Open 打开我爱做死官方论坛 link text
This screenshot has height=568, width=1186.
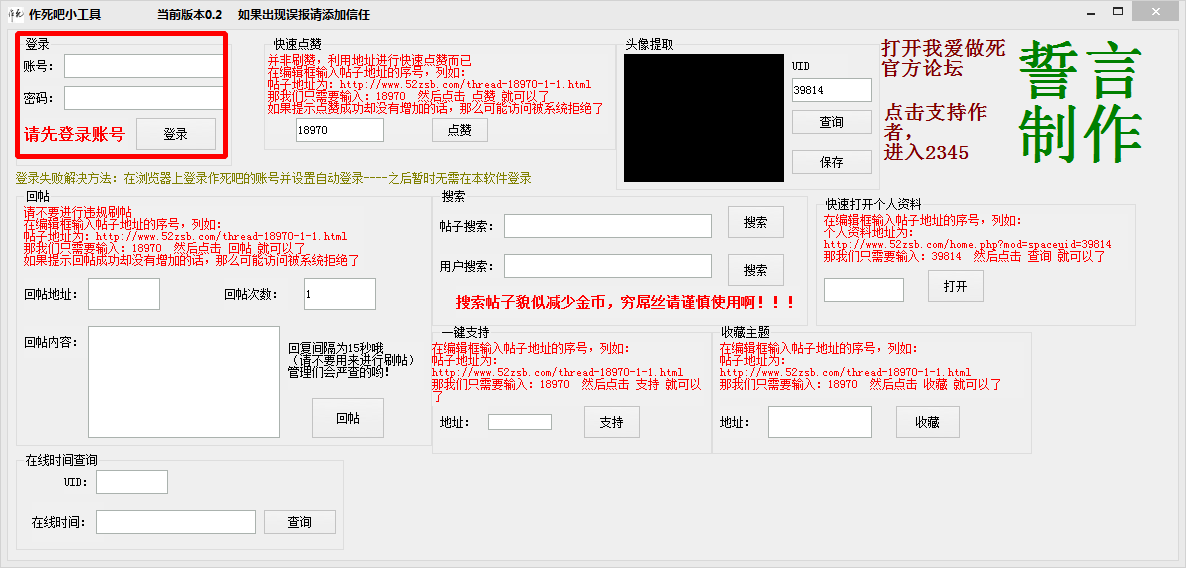[943, 58]
